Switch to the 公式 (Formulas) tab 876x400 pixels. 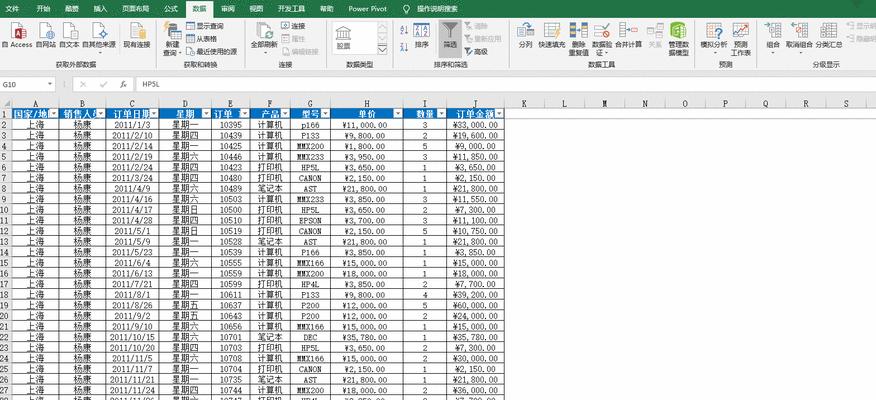click(x=172, y=9)
